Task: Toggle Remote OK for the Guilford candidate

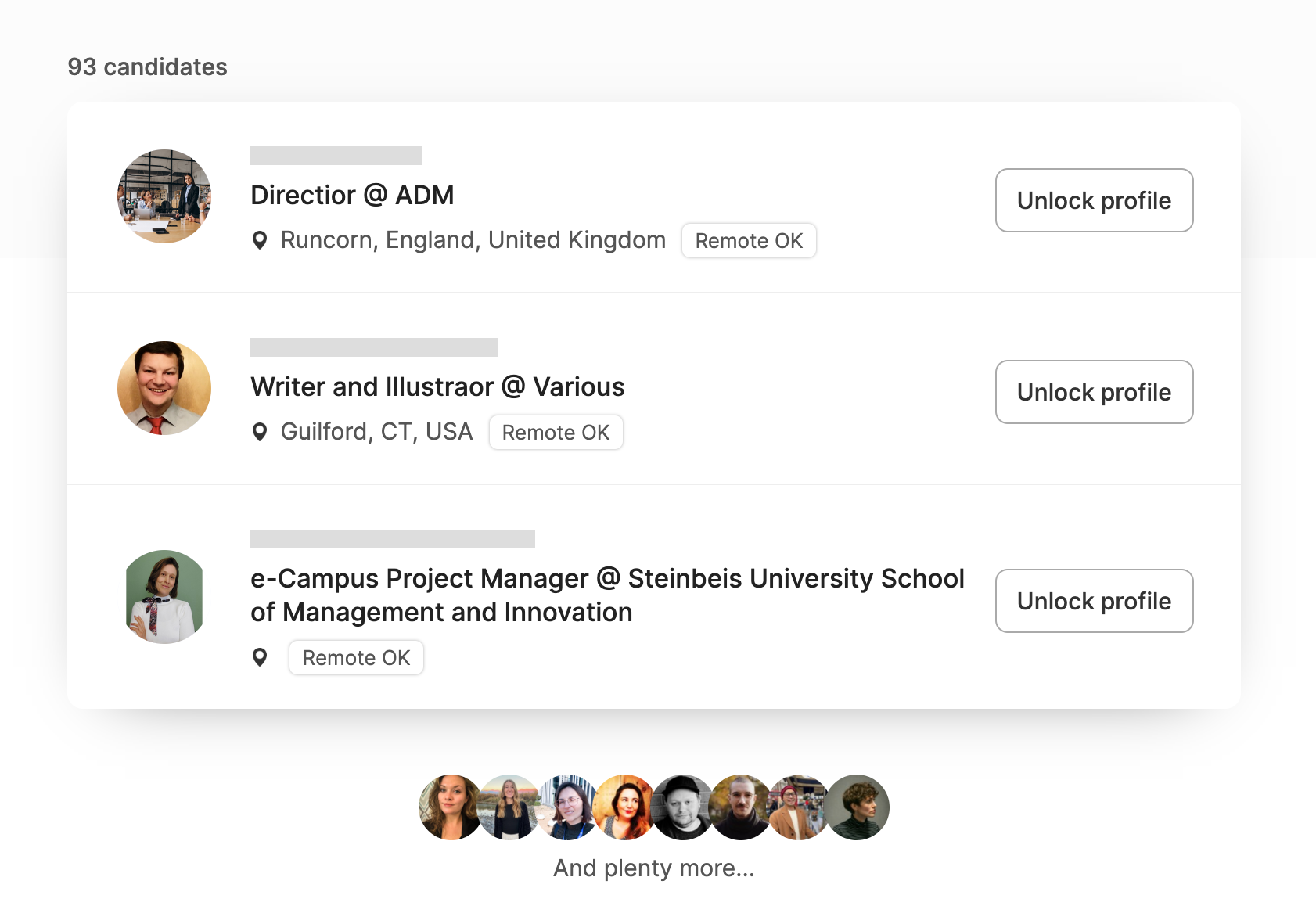Action: point(556,431)
